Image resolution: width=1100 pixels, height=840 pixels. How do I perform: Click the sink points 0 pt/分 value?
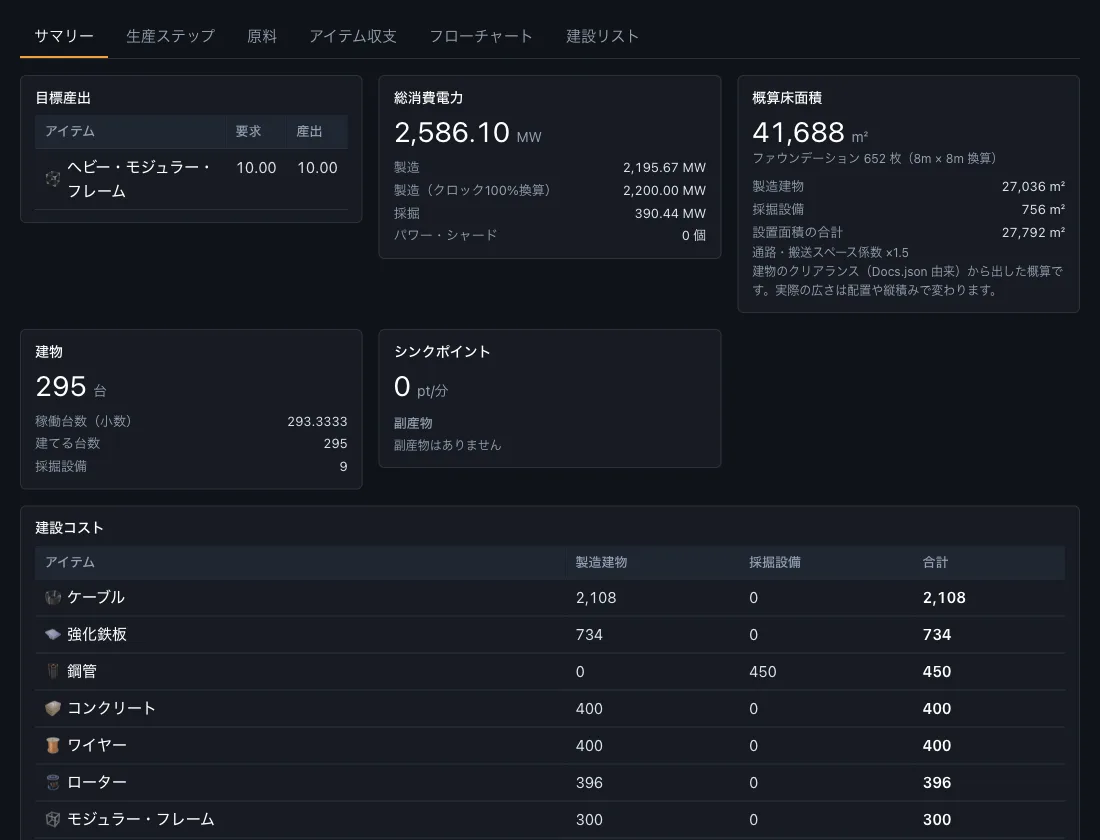click(421, 387)
